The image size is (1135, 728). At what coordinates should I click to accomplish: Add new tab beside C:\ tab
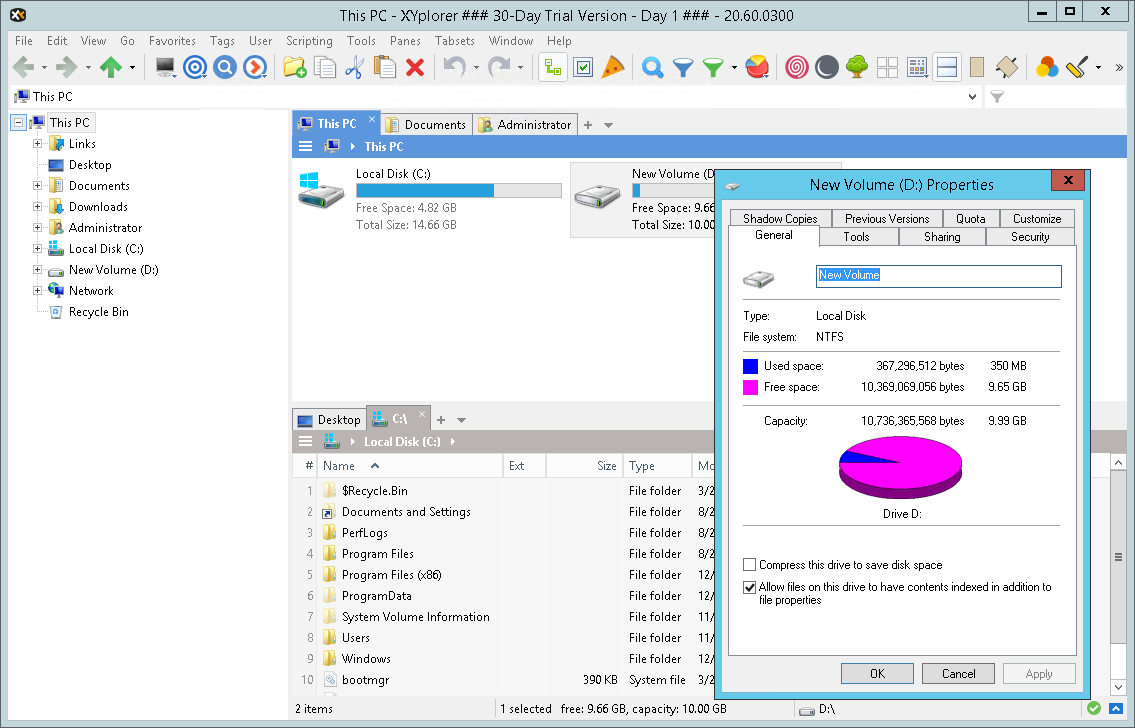click(x=441, y=420)
